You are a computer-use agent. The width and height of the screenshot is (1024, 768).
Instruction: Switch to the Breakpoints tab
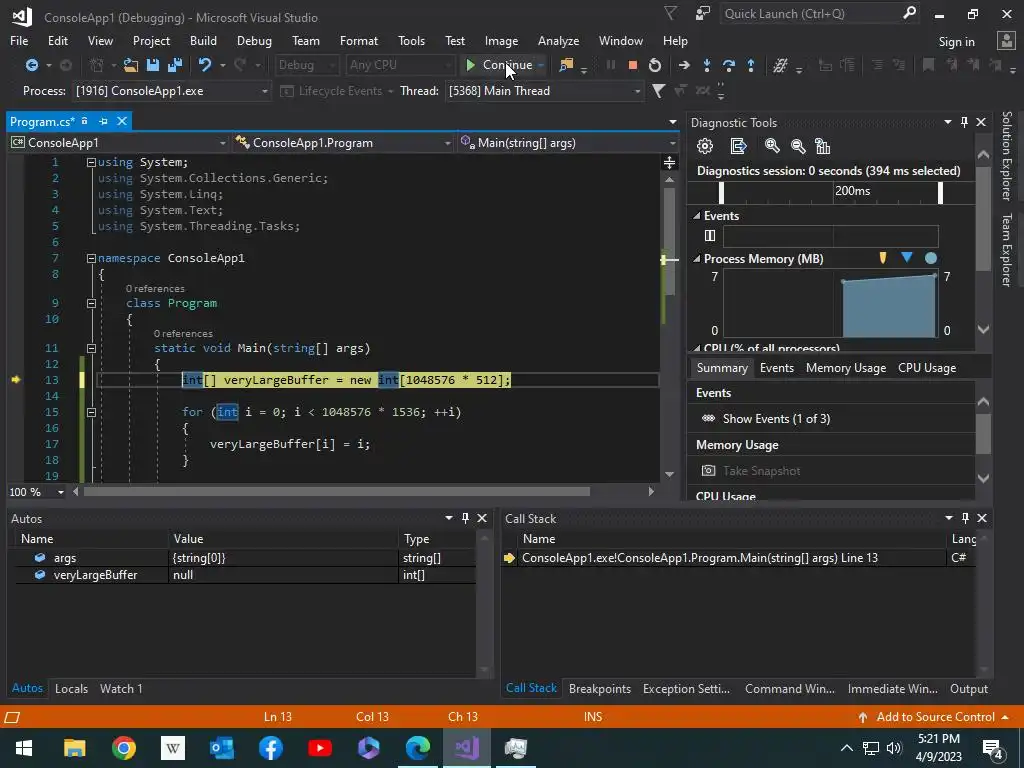click(x=600, y=688)
